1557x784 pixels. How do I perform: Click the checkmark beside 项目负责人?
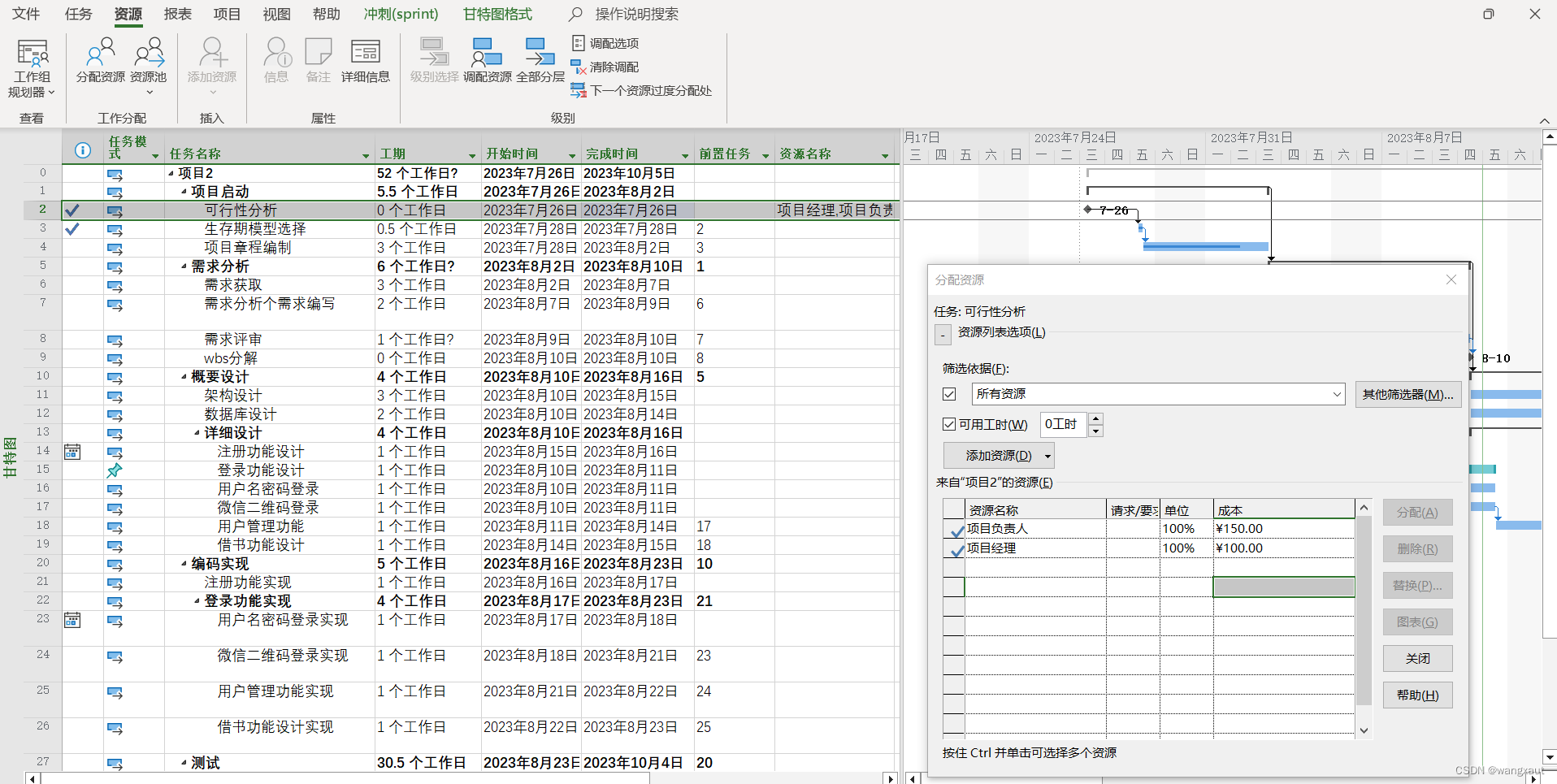957,530
